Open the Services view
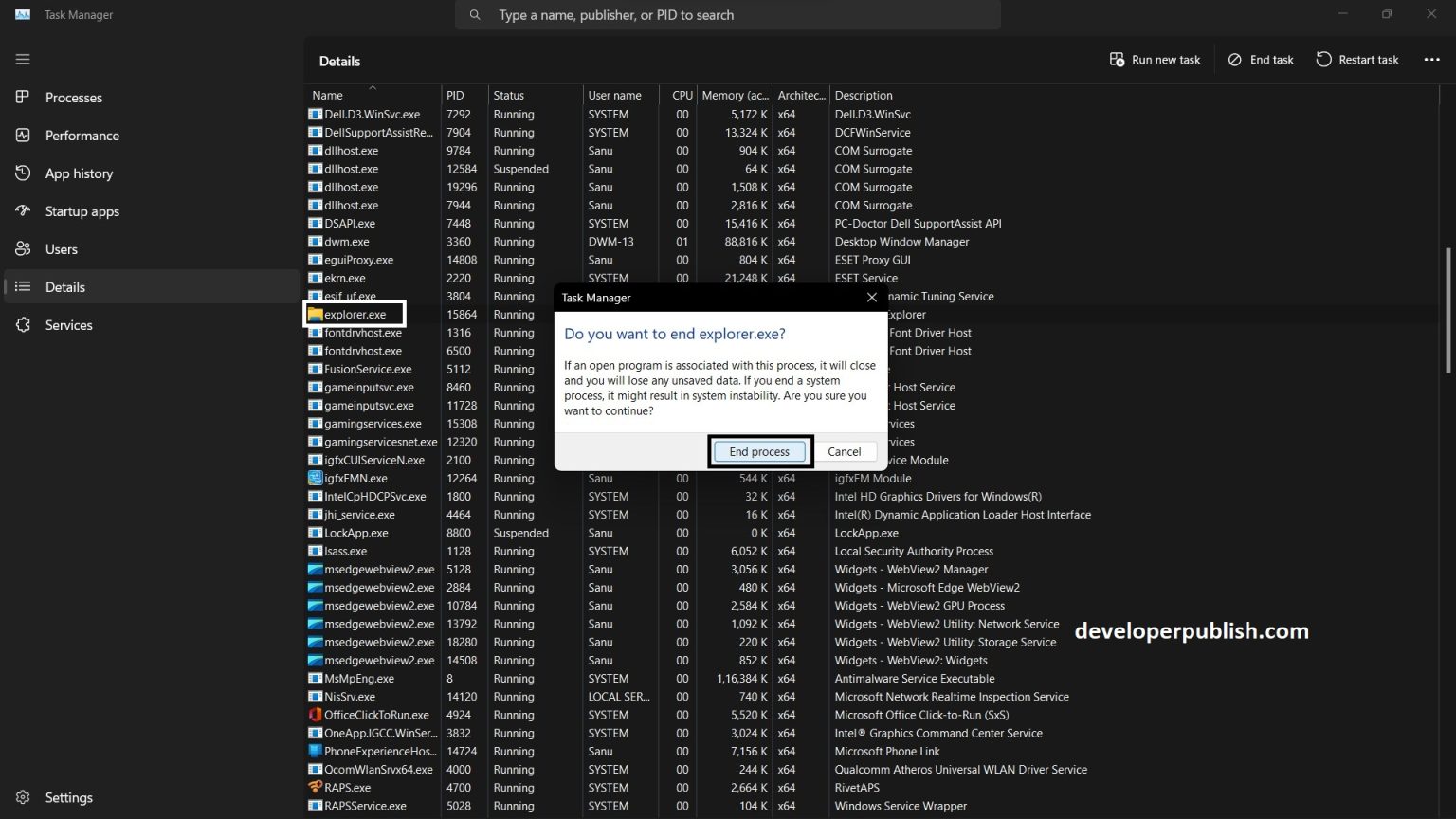 68,324
